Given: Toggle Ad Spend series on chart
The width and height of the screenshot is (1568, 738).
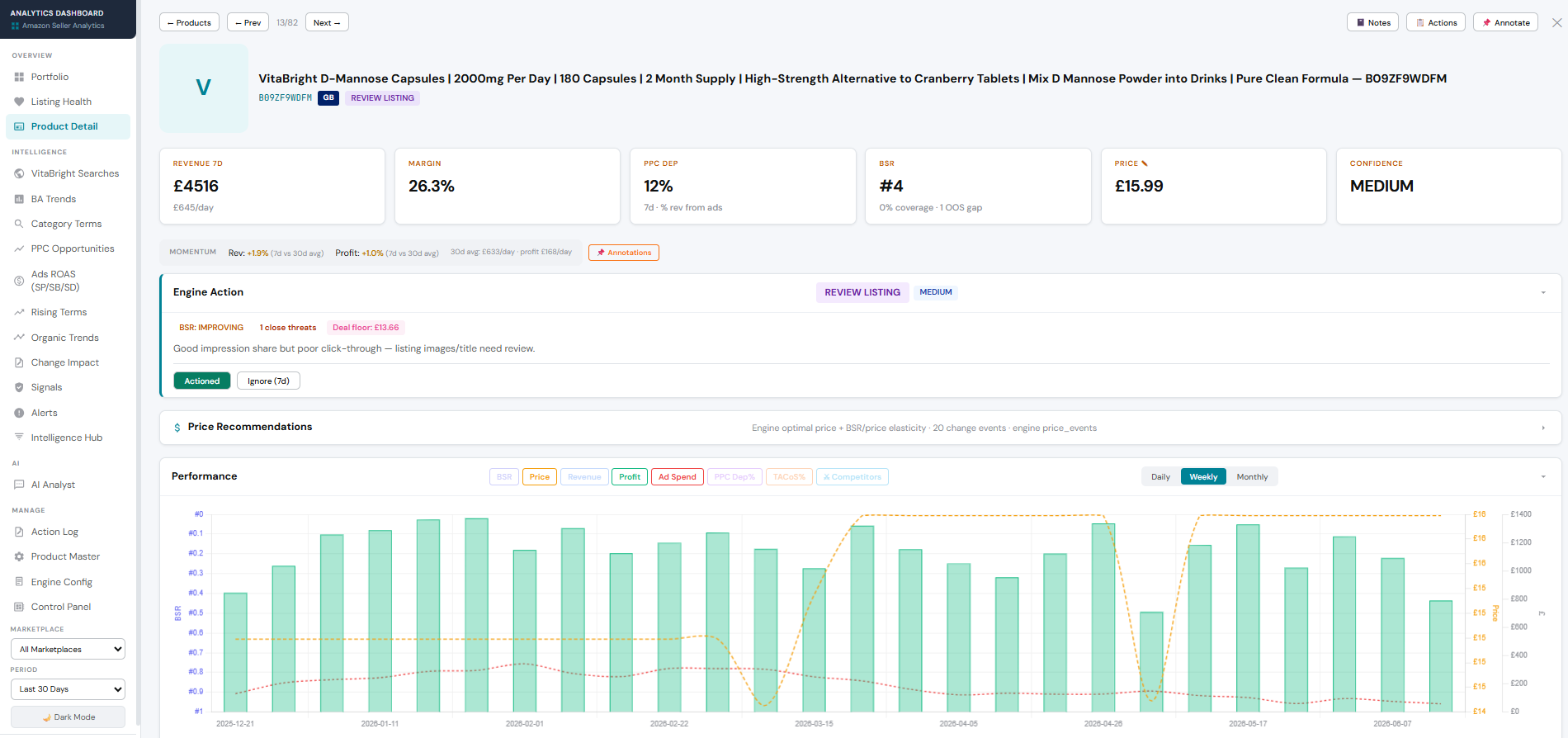Looking at the screenshot, I should pos(678,477).
